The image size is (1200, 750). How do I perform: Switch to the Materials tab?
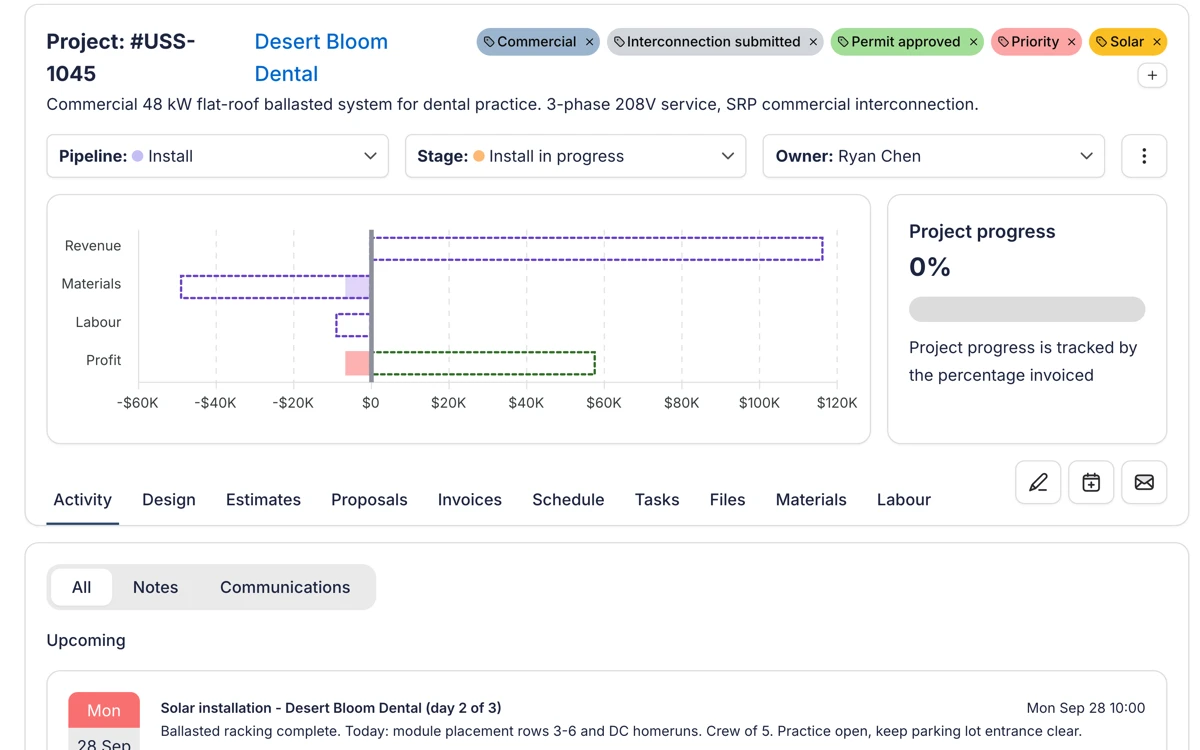(x=811, y=500)
